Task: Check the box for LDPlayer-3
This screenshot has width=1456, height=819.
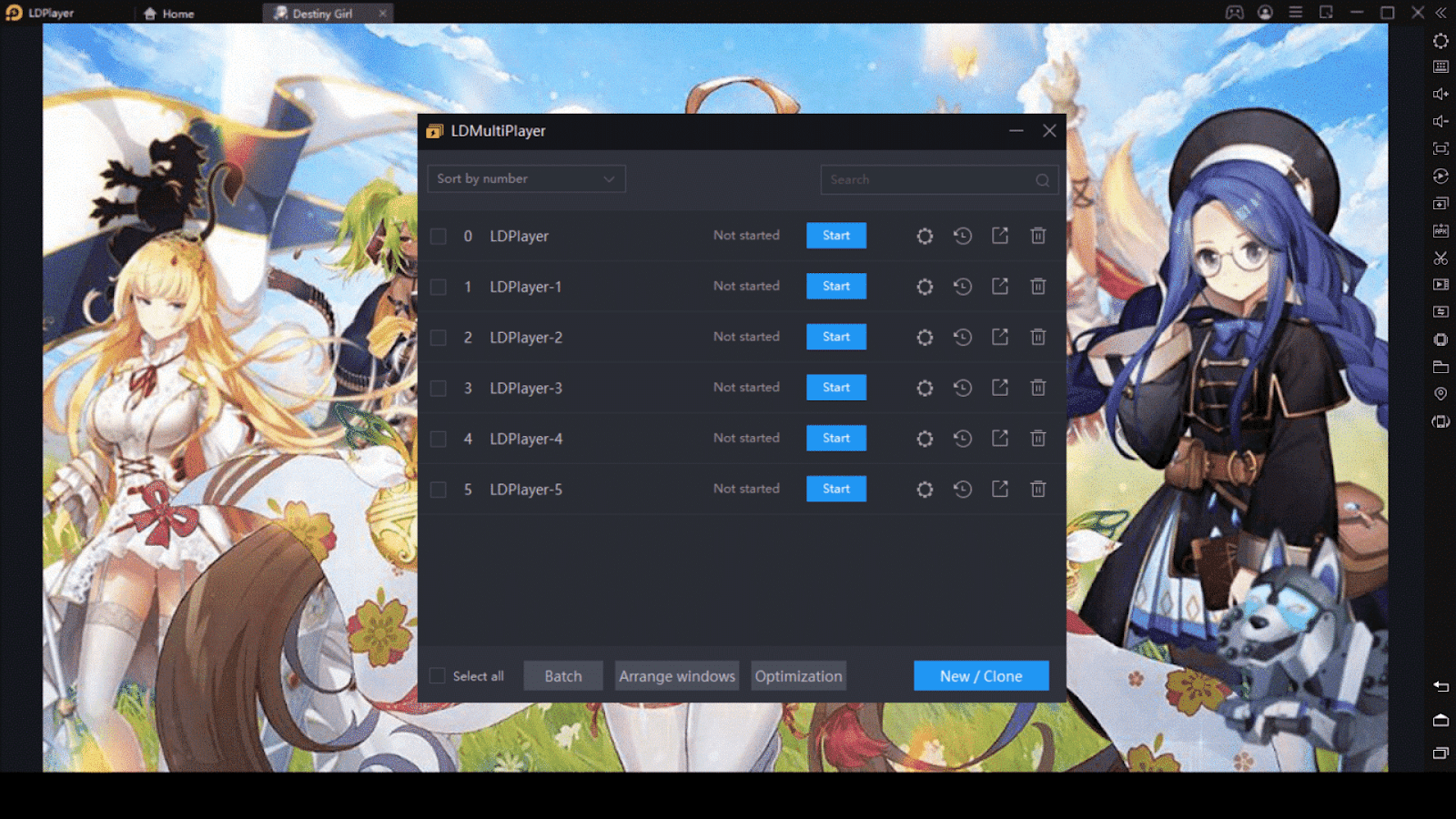Action: (439, 389)
